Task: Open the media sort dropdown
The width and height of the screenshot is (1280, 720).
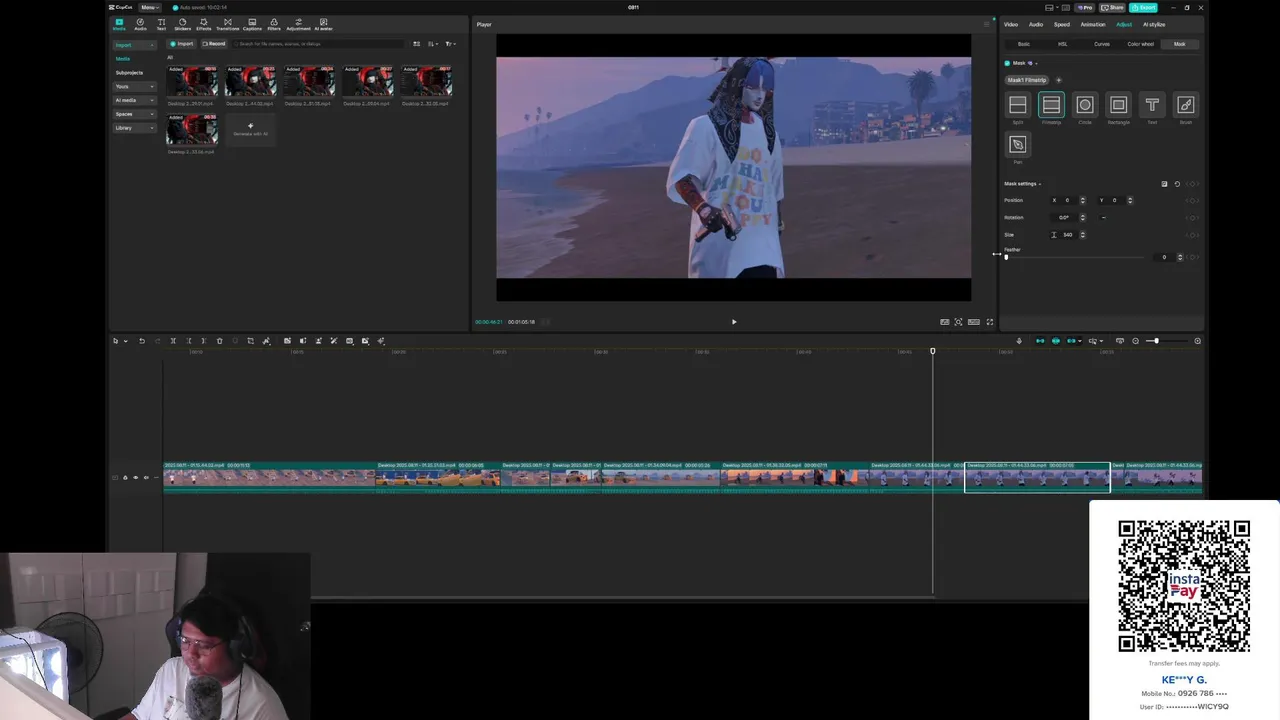Action: [x=433, y=44]
